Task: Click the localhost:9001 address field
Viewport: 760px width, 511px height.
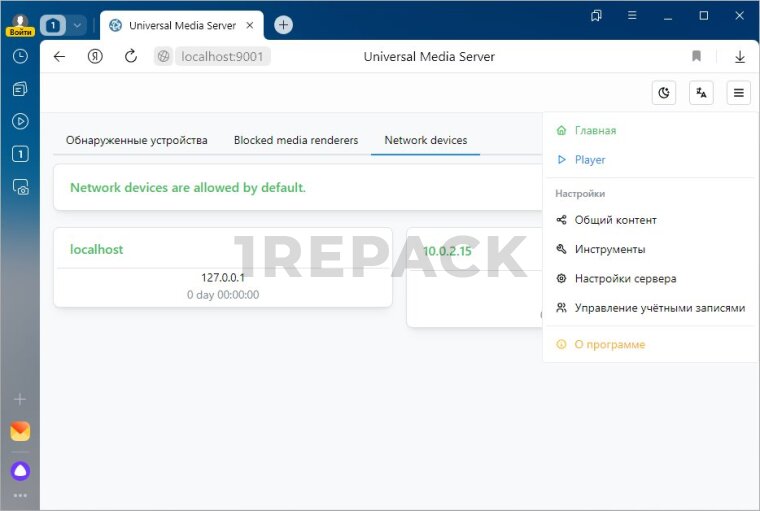Action: click(222, 57)
